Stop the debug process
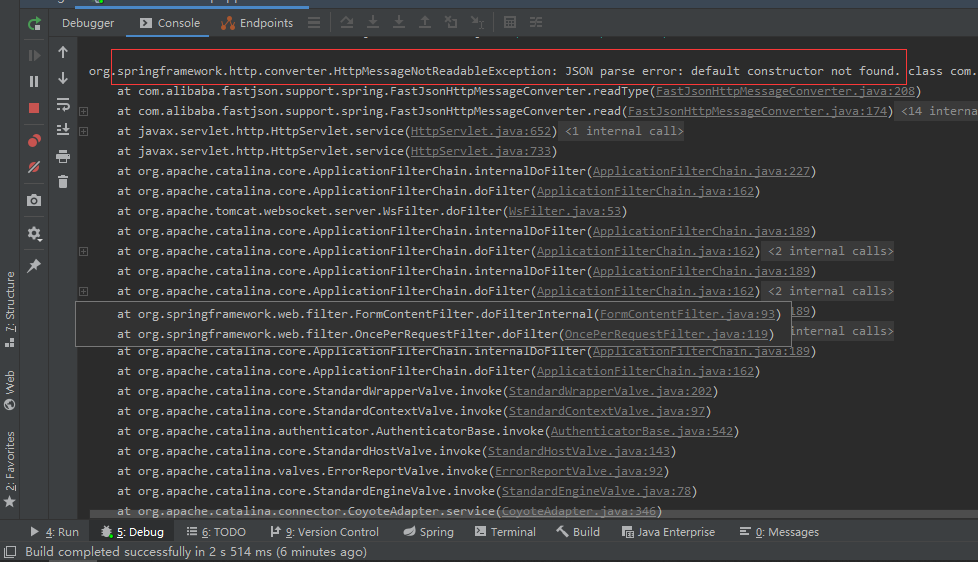Viewport: 978px width, 562px height. (x=34, y=108)
